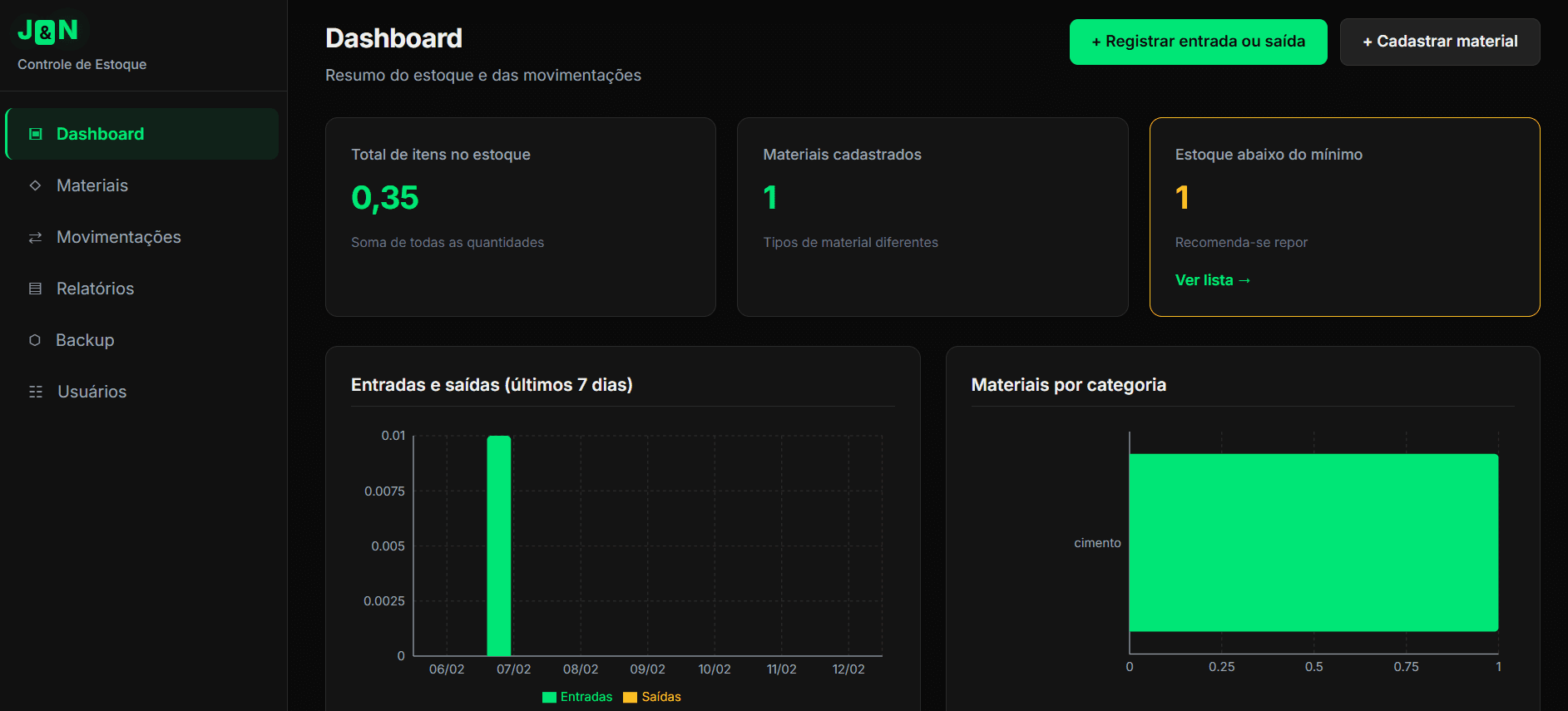Click the Materiais diamond icon
Viewport: 1568px width, 711px height.
(35, 185)
